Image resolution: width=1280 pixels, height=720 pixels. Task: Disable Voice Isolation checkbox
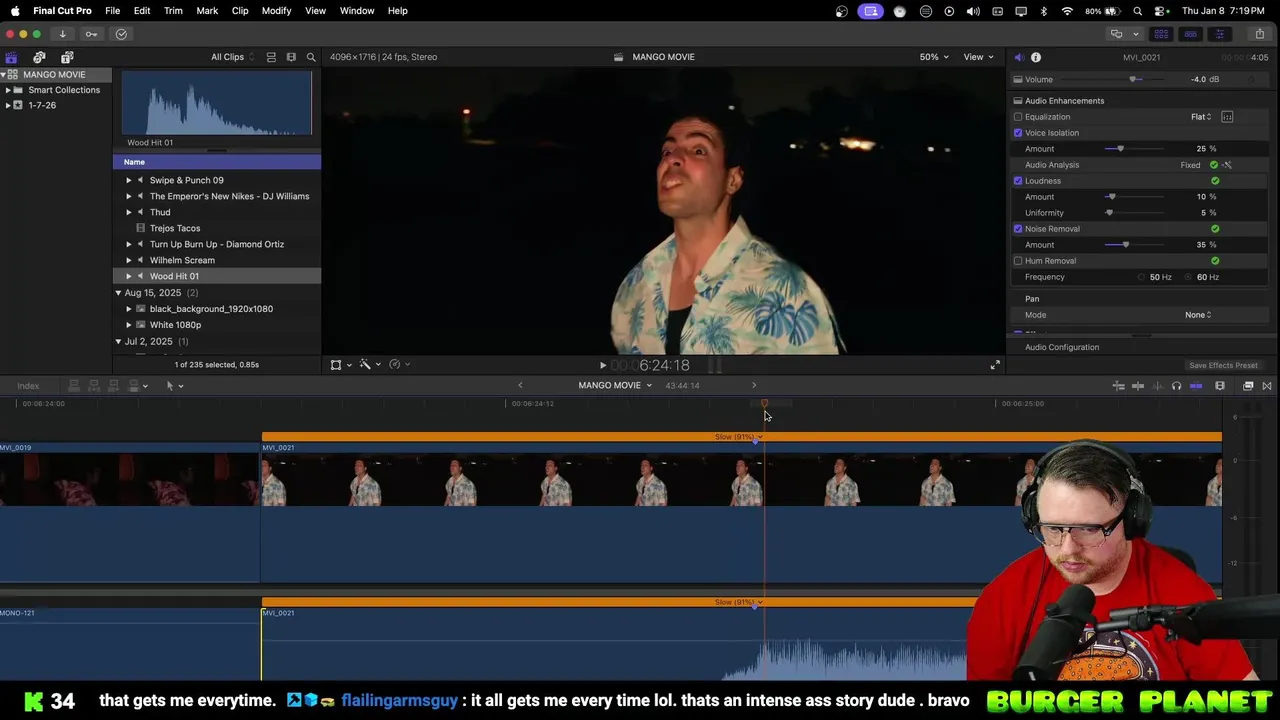[1018, 133]
